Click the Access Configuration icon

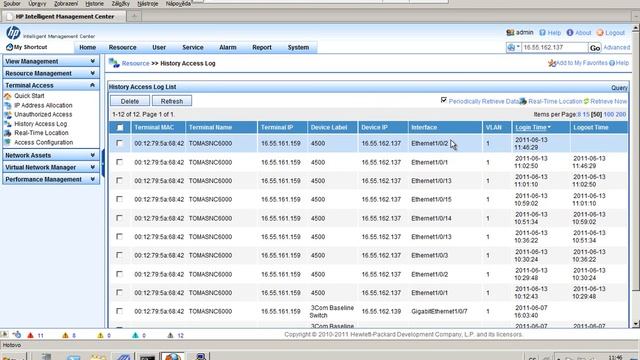pyautogui.click(x=8, y=142)
